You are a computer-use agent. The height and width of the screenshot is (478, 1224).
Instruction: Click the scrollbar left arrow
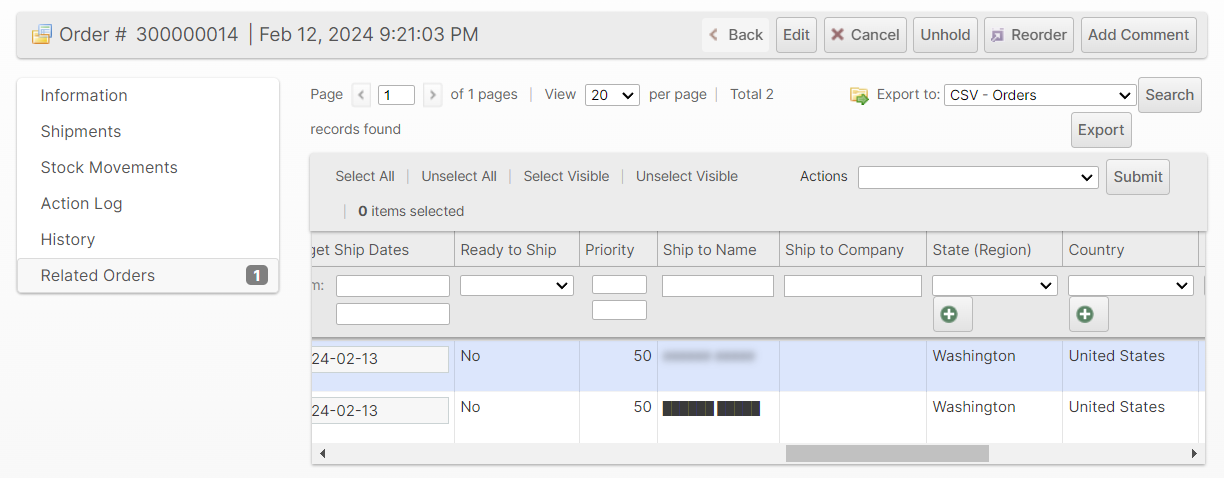322,454
